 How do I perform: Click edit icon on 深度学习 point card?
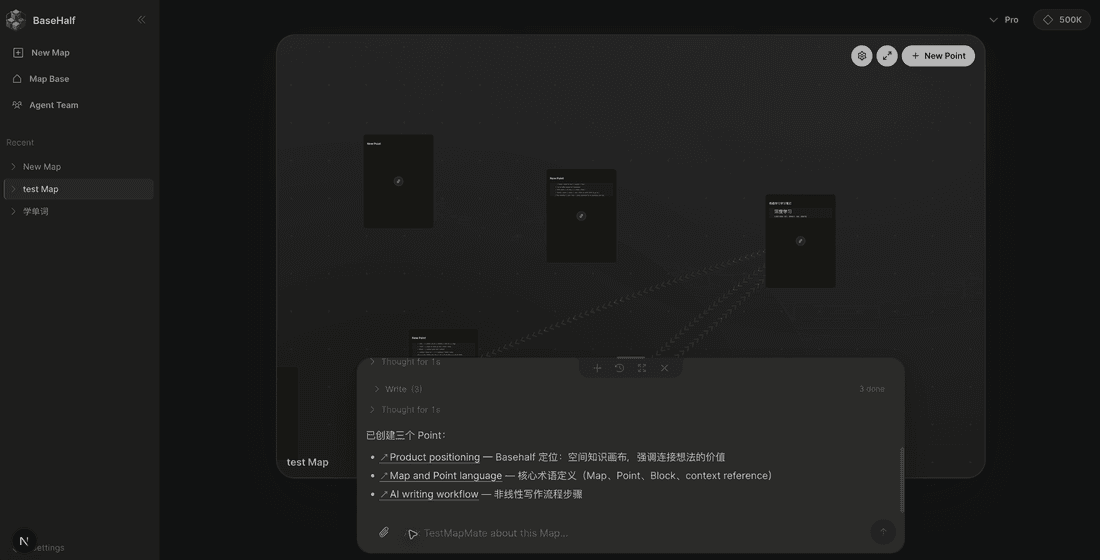pyautogui.click(x=800, y=241)
